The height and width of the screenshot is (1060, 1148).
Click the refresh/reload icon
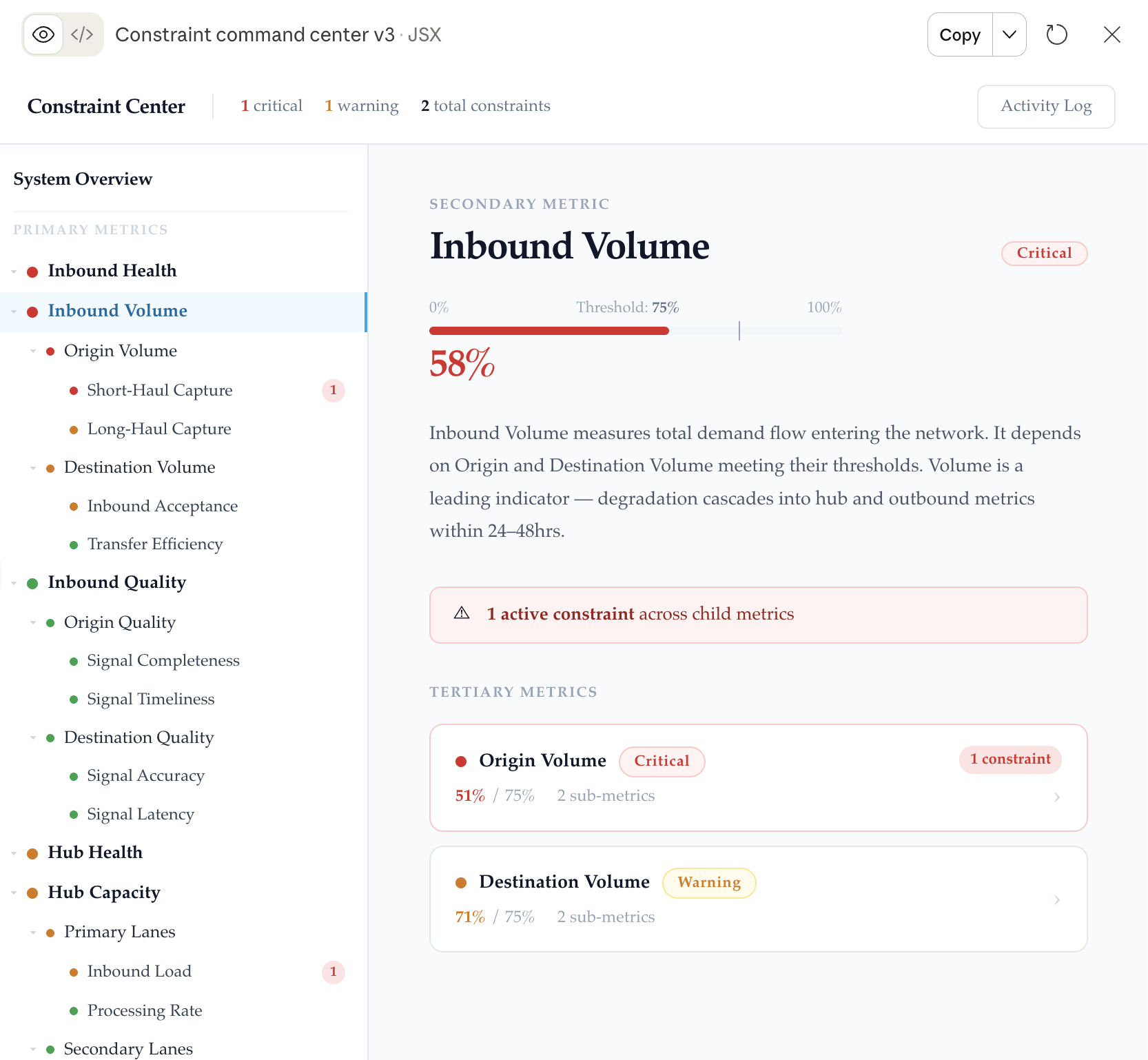click(1056, 34)
